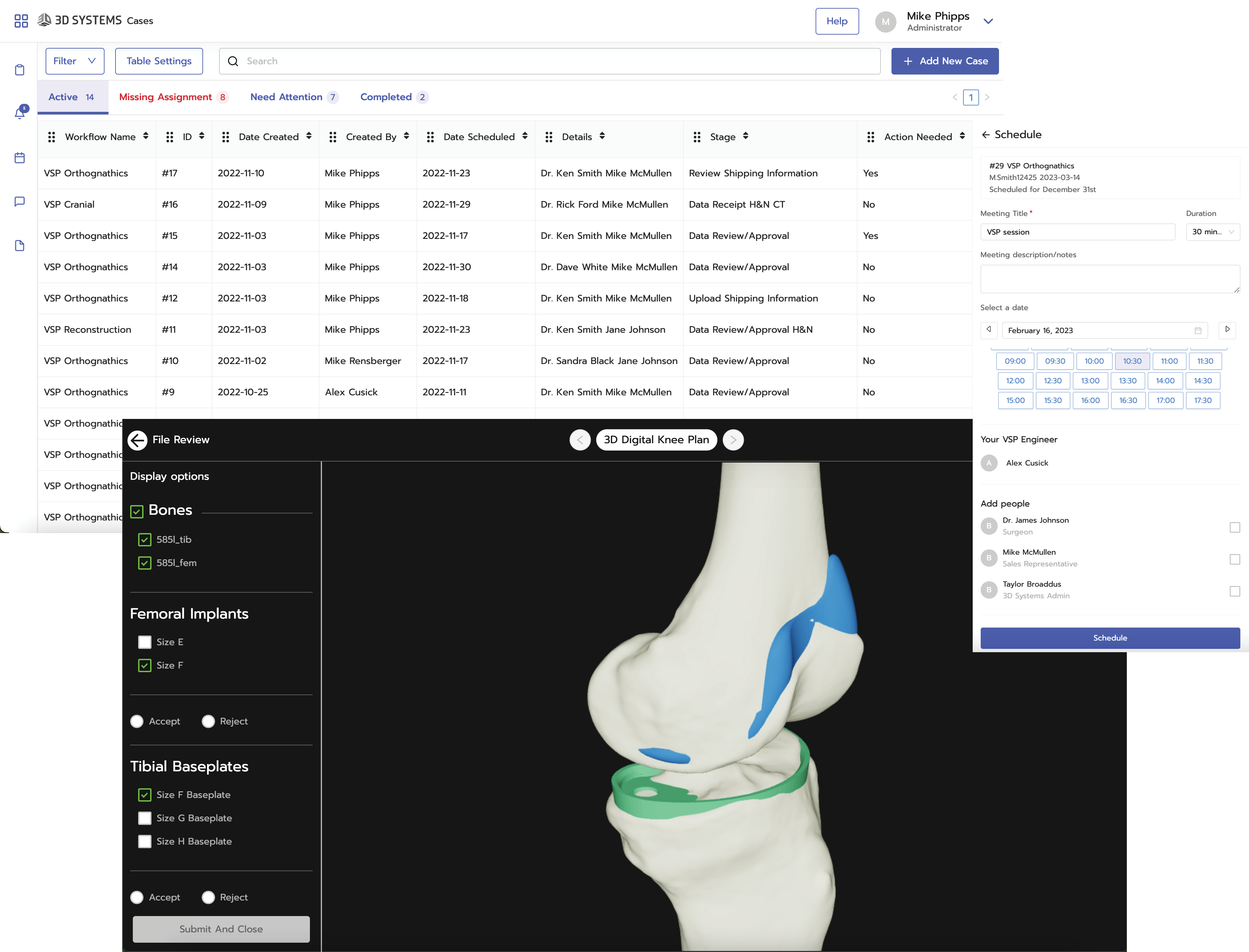Open the notifications bell icon
This screenshot has height=952, width=1249.
pos(20,113)
